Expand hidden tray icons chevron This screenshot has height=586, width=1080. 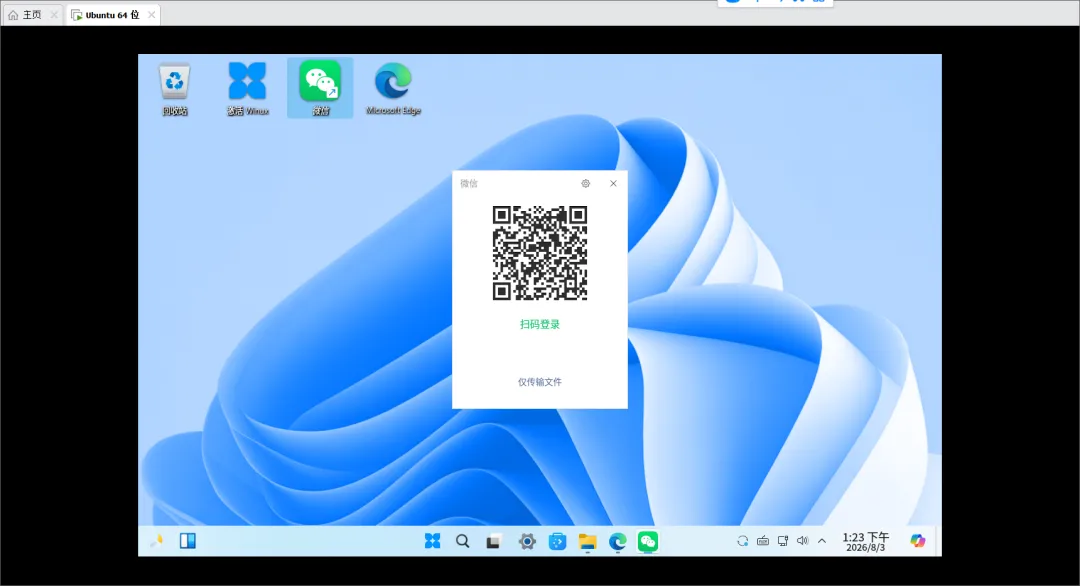pyautogui.click(x=822, y=541)
